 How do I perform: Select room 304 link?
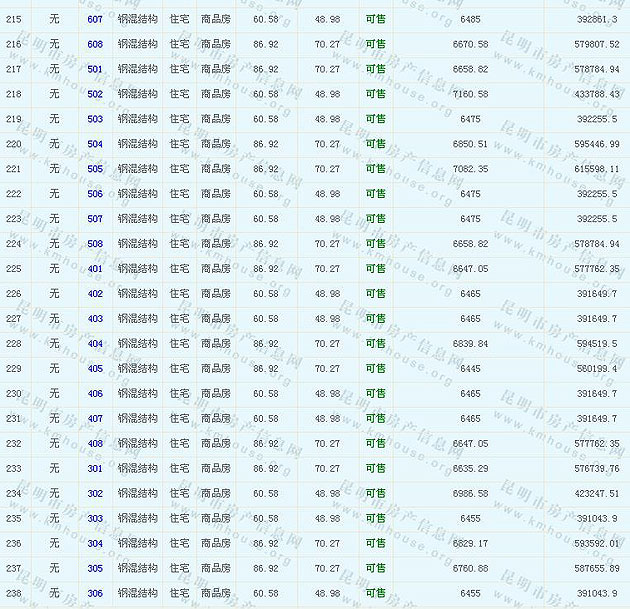pos(95,544)
